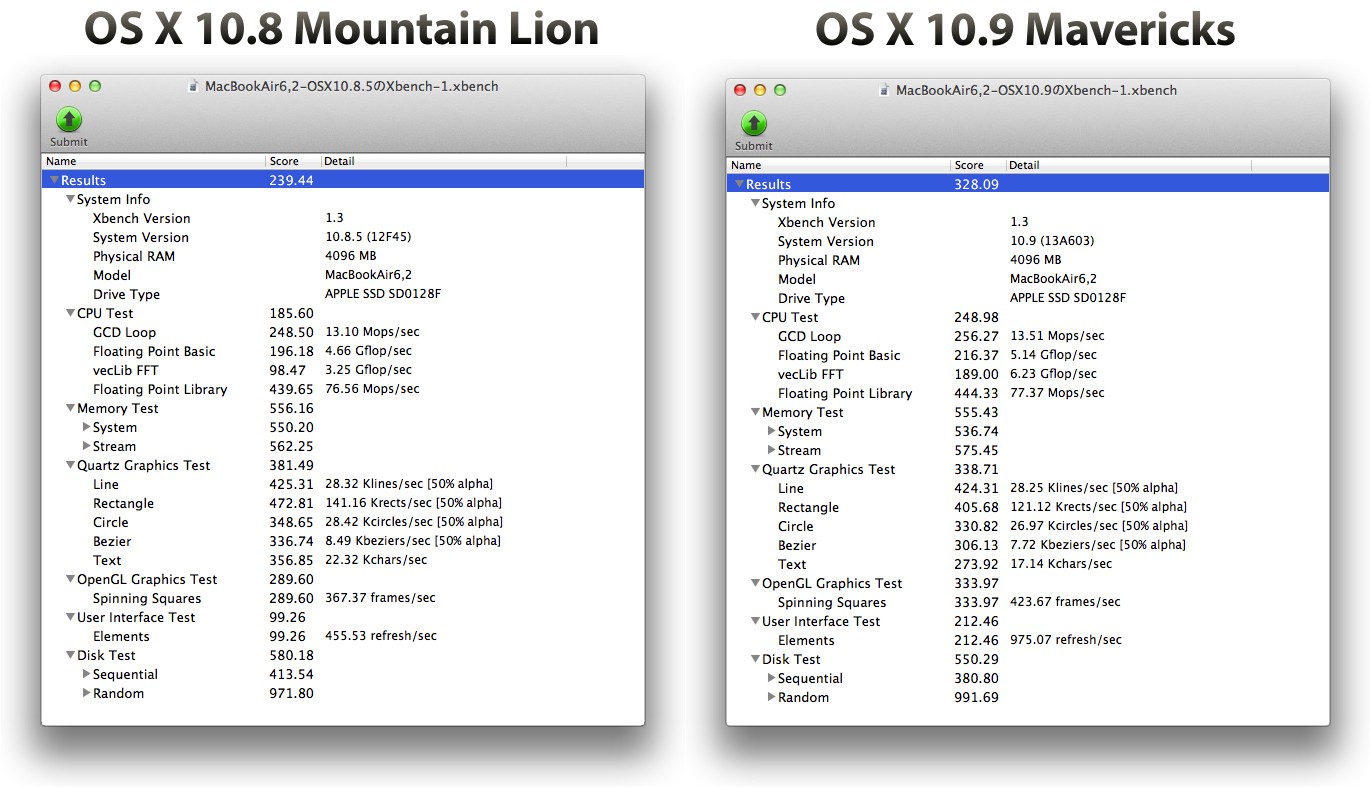Screen dimensions: 1370x787
Task: Select Floating Point Library in the 10.8.5 window
Action: pos(343,389)
